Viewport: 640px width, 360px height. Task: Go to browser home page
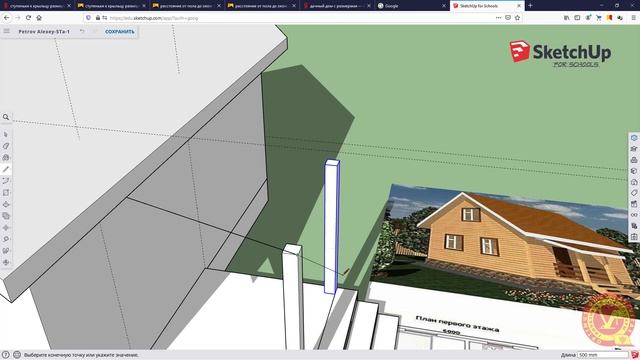coord(39,18)
